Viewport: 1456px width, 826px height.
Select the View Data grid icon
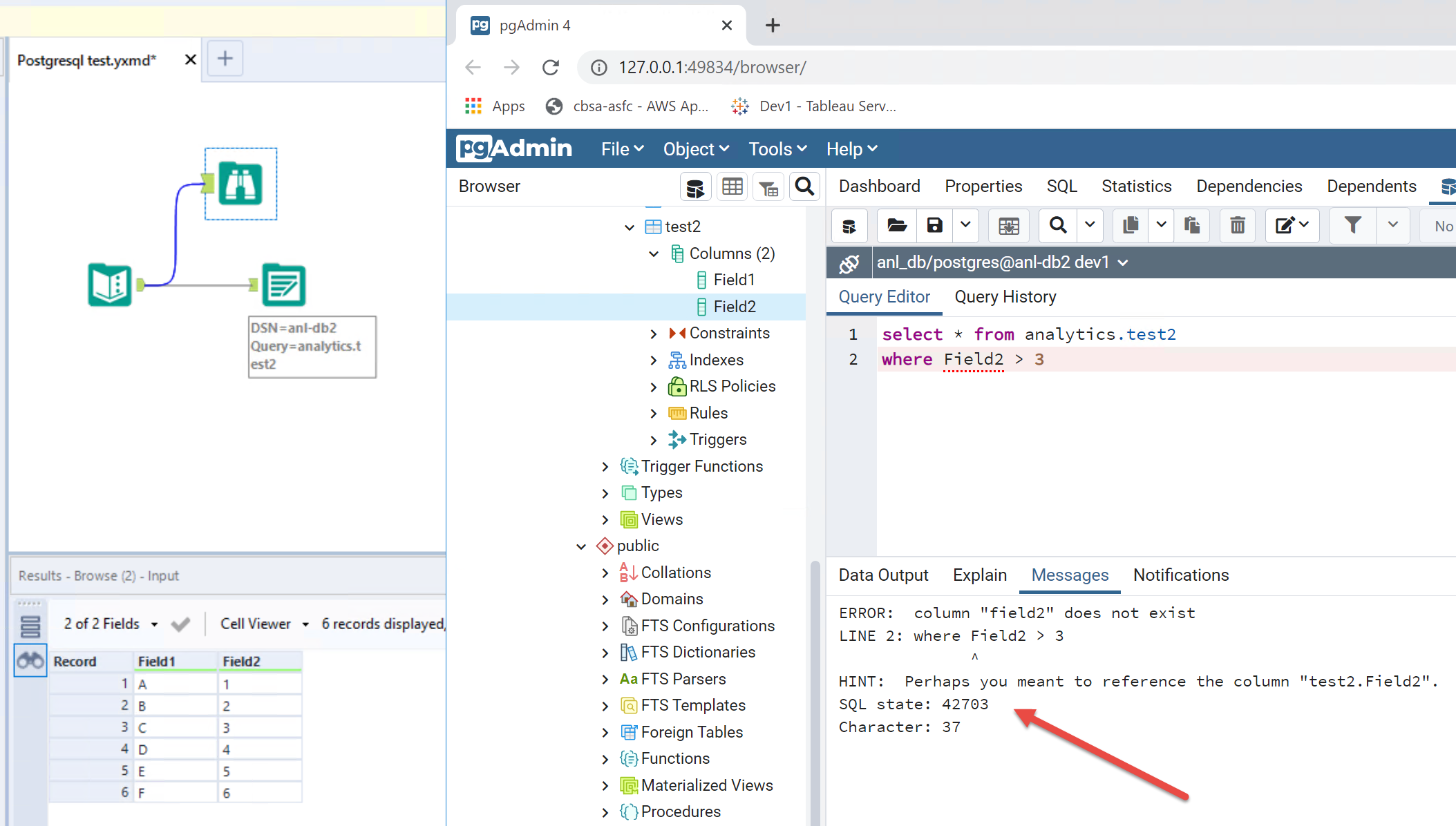point(732,186)
